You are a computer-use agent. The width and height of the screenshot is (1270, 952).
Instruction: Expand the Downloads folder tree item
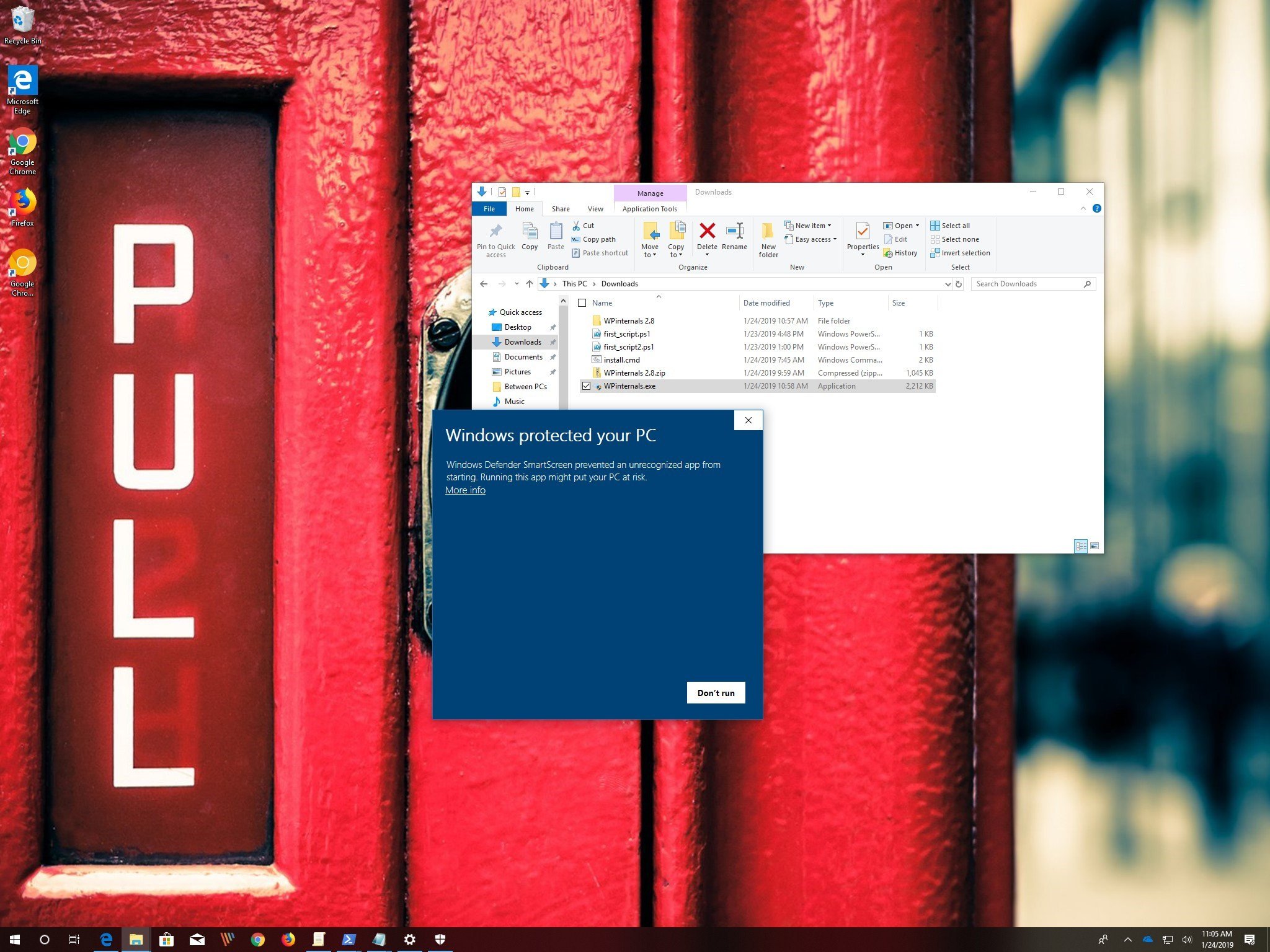(484, 341)
